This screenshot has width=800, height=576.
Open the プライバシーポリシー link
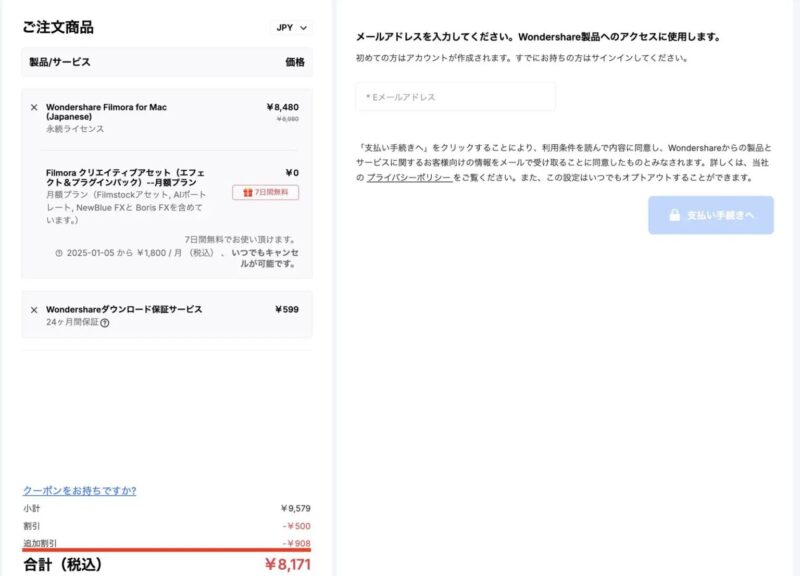(408, 177)
